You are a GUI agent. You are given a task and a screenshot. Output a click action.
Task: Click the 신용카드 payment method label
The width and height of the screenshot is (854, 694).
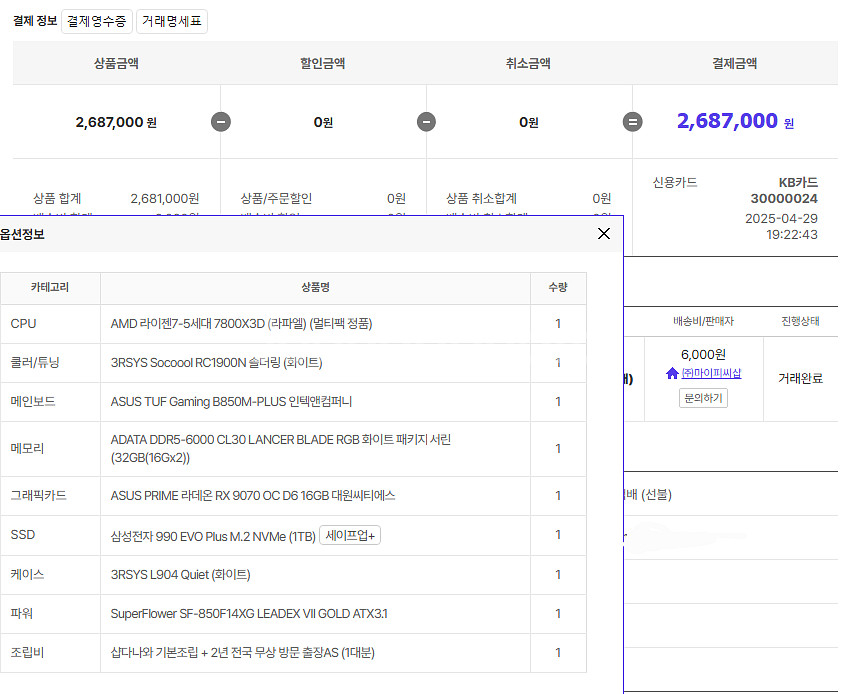pyautogui.click(x=675, y=182)
